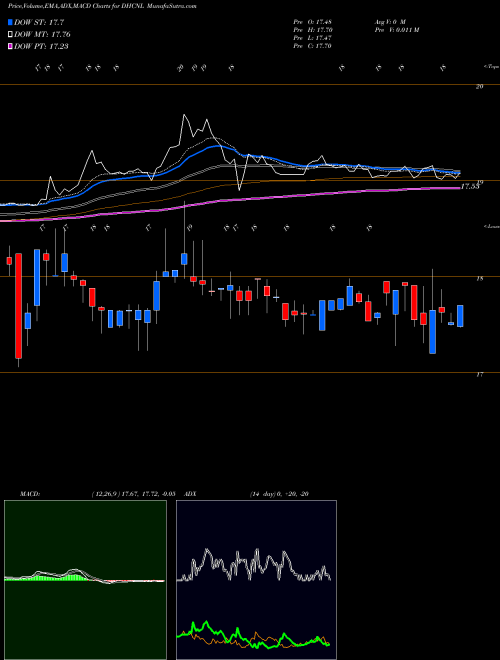Click the magenta DOW PT legend swatch
The height and width of the screenshot is (660, 500).
[x=11, y=46]
